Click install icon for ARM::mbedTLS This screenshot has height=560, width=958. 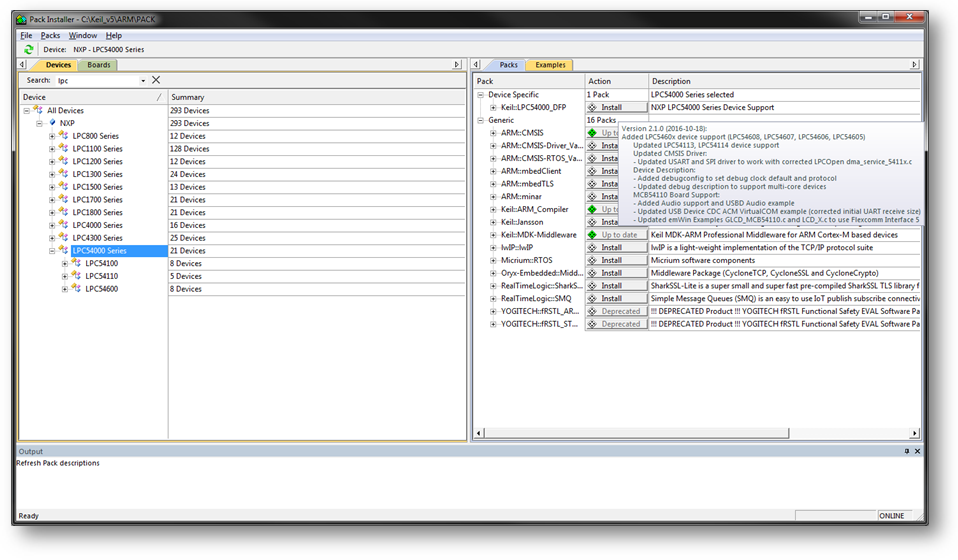coord(592,184)
